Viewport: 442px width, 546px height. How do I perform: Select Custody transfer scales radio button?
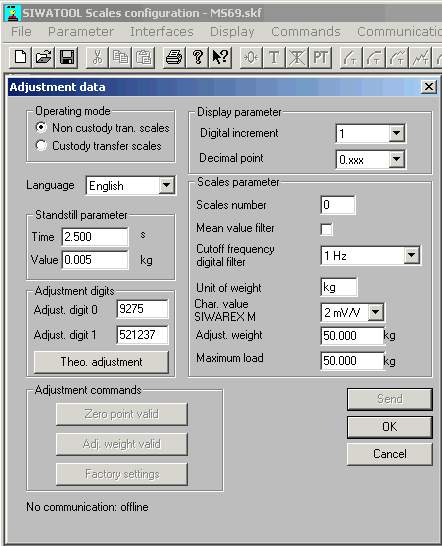tap(41, 145)
